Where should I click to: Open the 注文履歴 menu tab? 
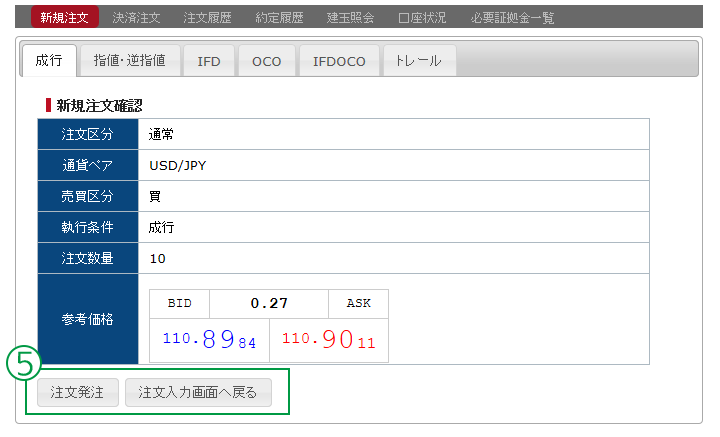coord(207,17)
